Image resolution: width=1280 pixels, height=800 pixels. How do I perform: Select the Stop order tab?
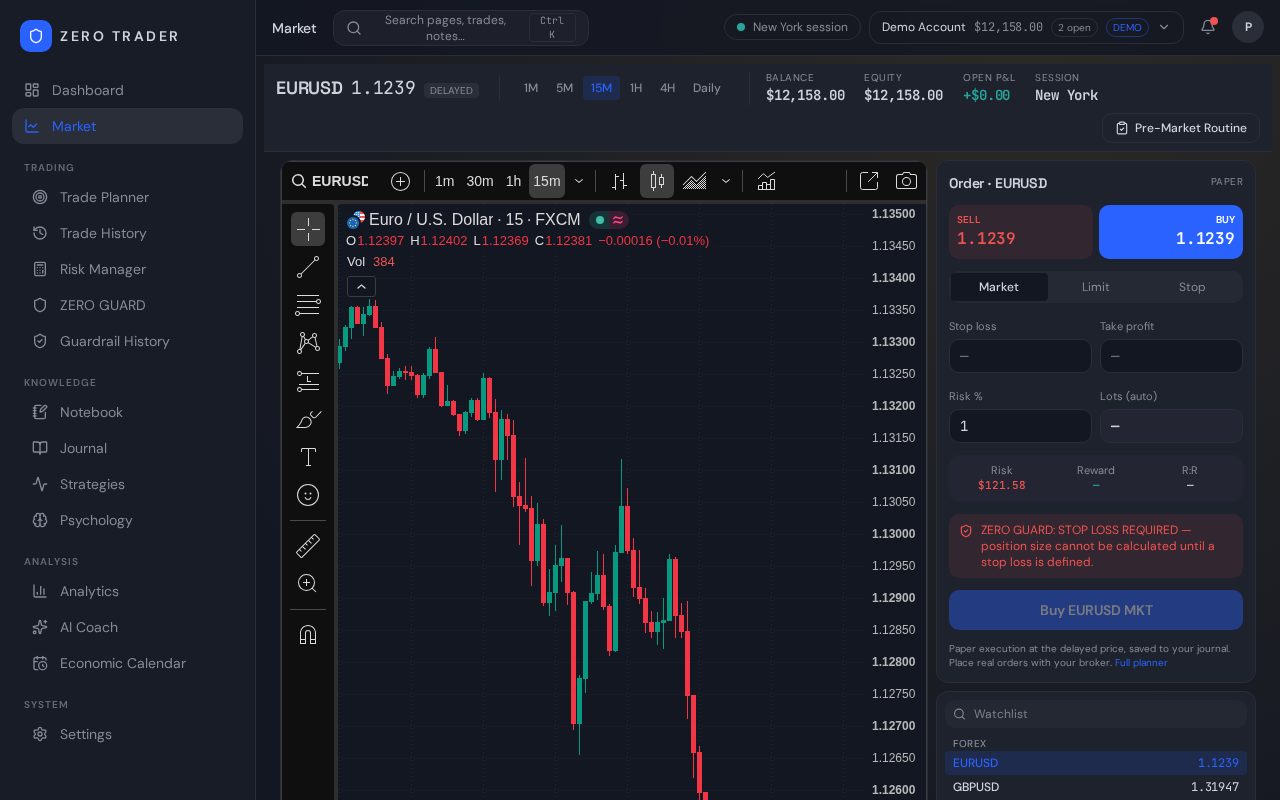click(1192, 287)
